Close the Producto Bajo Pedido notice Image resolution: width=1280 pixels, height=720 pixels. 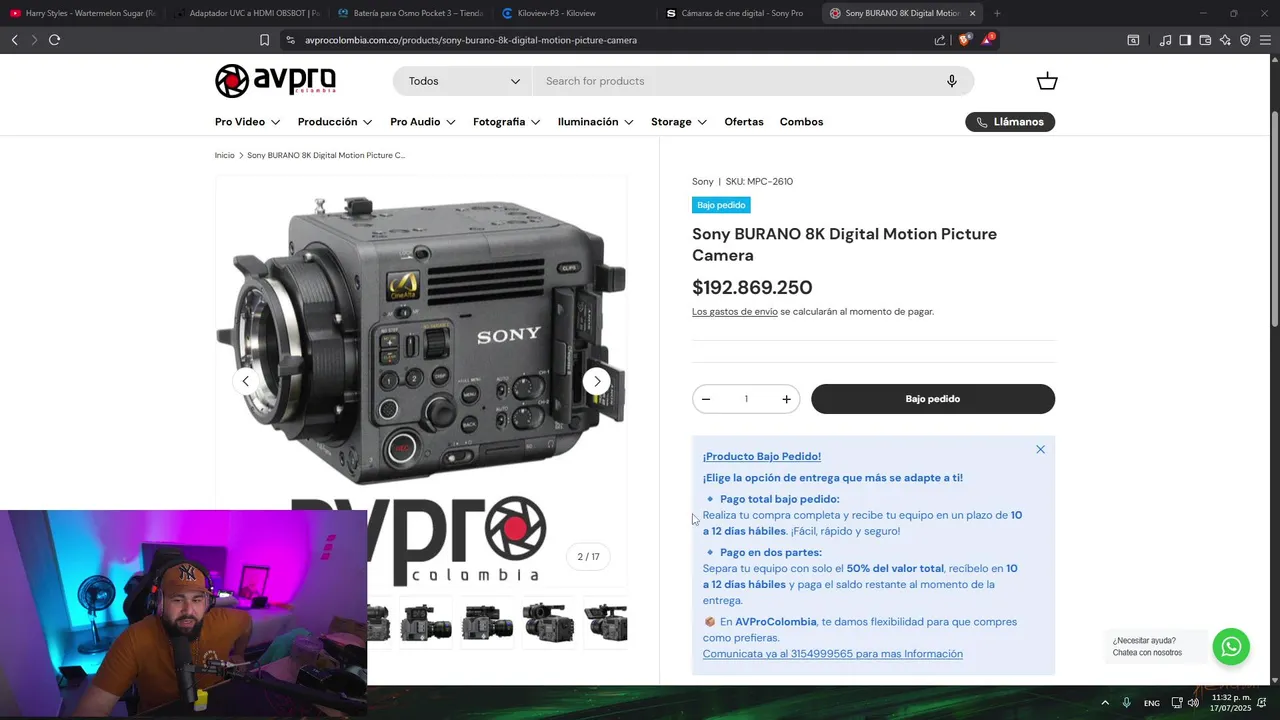[1040, 450]
